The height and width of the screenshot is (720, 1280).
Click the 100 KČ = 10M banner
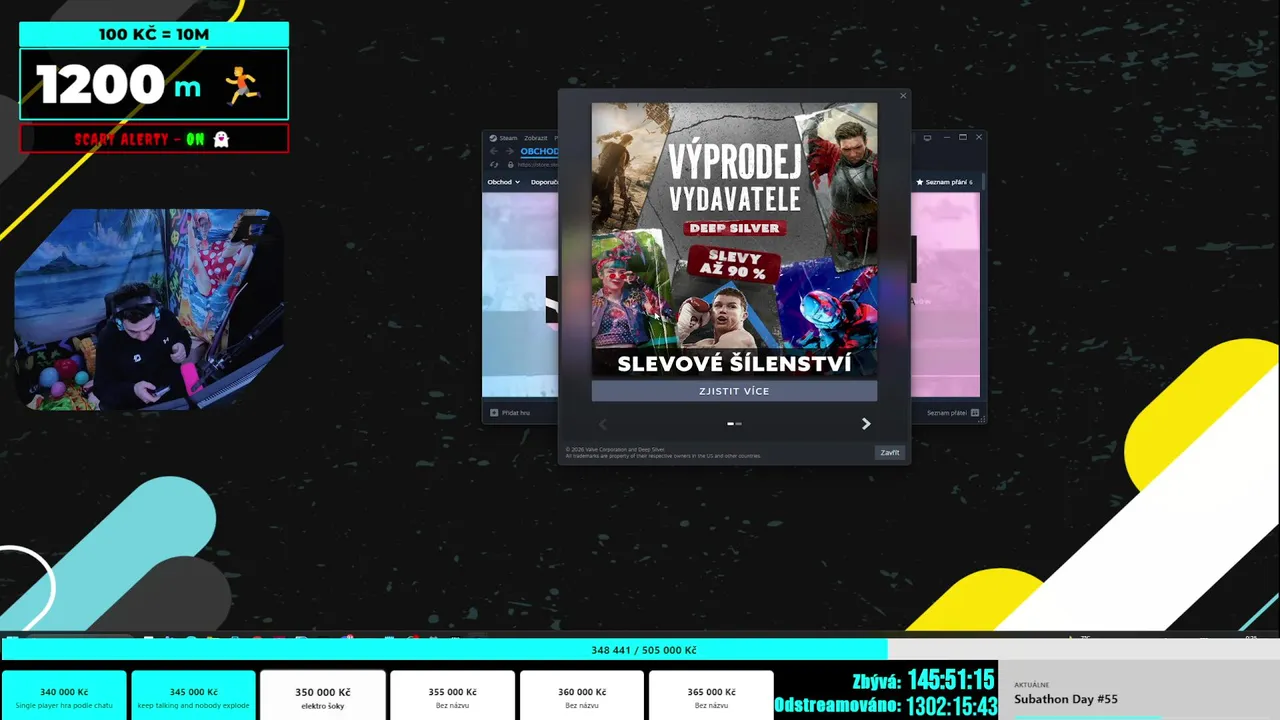coord(154,34)
